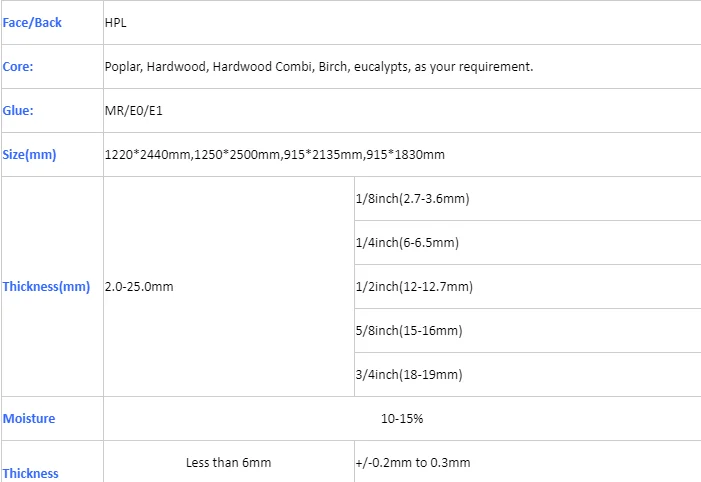Click the Size(mm) row label
Image resolution: width=701 pixels, height=482 pixels.
coord(30,155)
